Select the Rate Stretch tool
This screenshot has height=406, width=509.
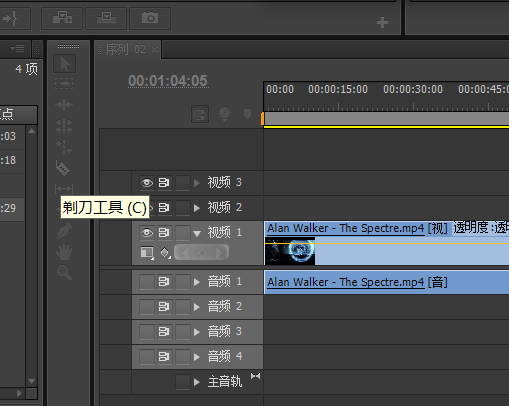(x=64, y=147)
